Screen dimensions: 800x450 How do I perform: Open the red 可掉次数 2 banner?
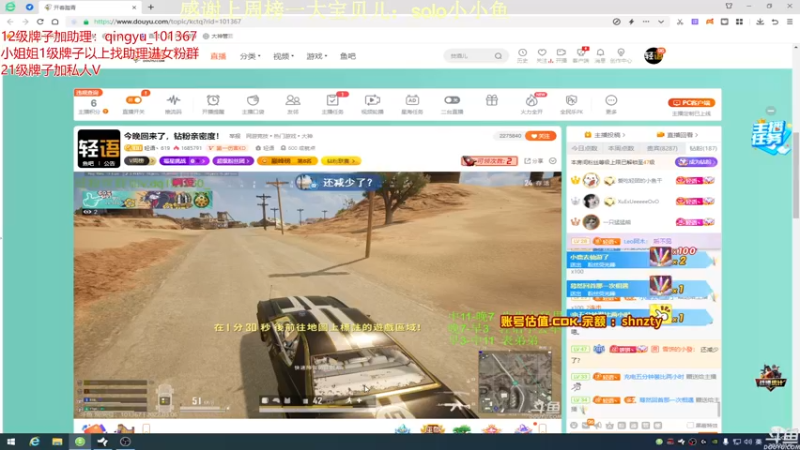[489, 161]
